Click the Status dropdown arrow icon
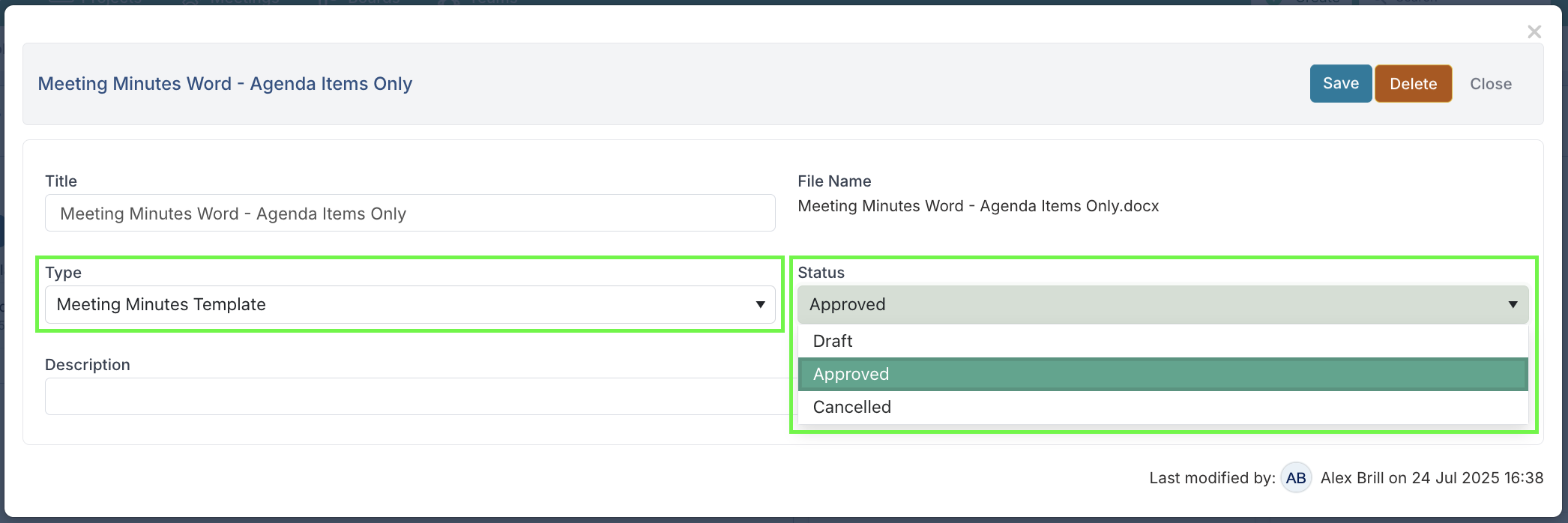The image size is (1568, 523). pos(1513,304)
